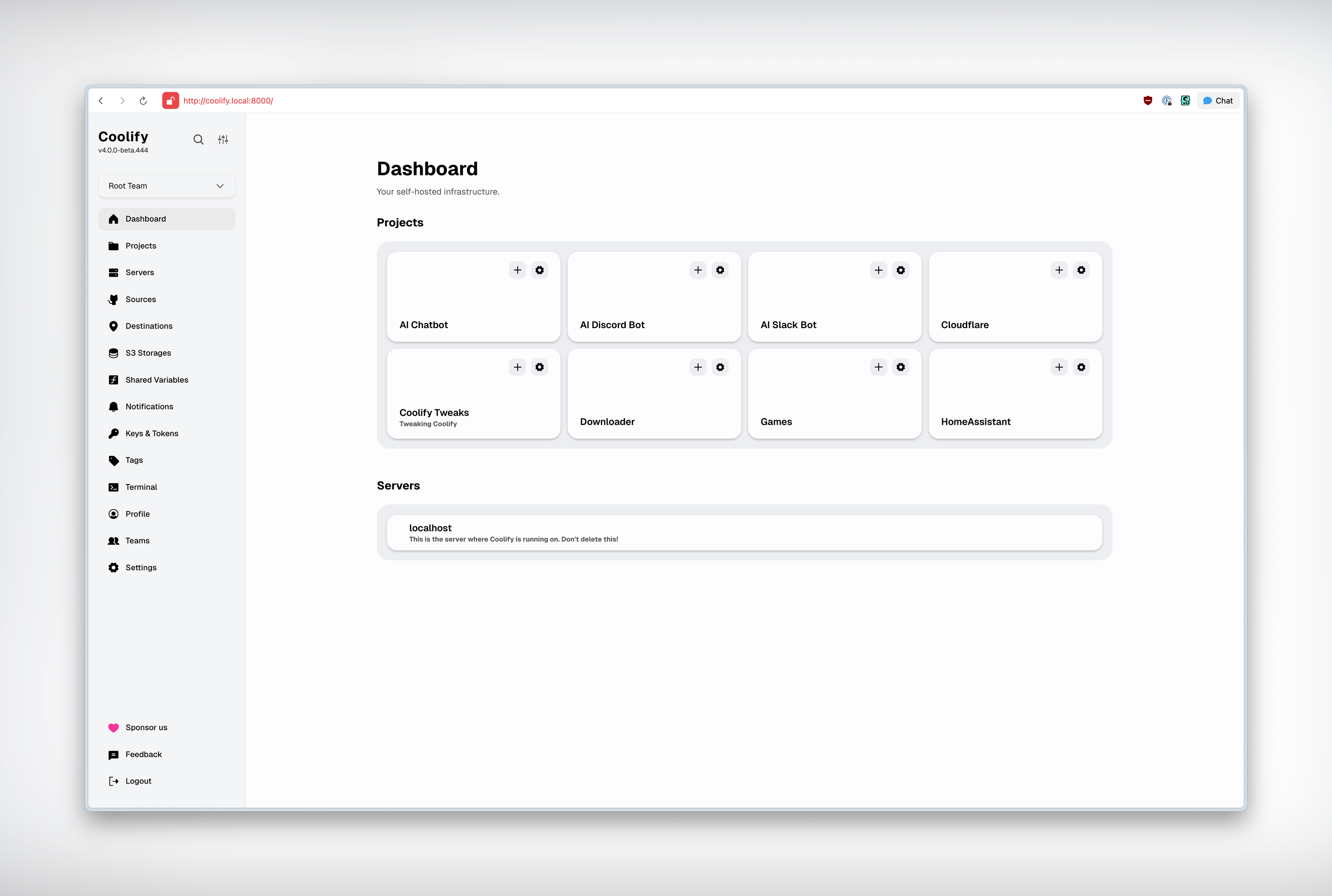Open settings gear on the Cloudflare project

pos(1081,270)
